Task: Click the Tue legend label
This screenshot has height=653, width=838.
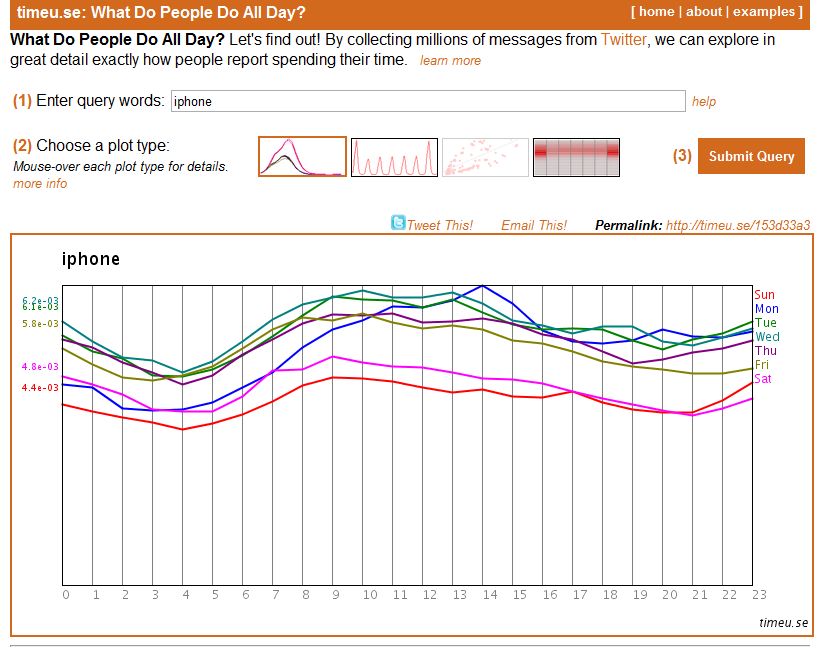Action: click(x=765, y=322)
